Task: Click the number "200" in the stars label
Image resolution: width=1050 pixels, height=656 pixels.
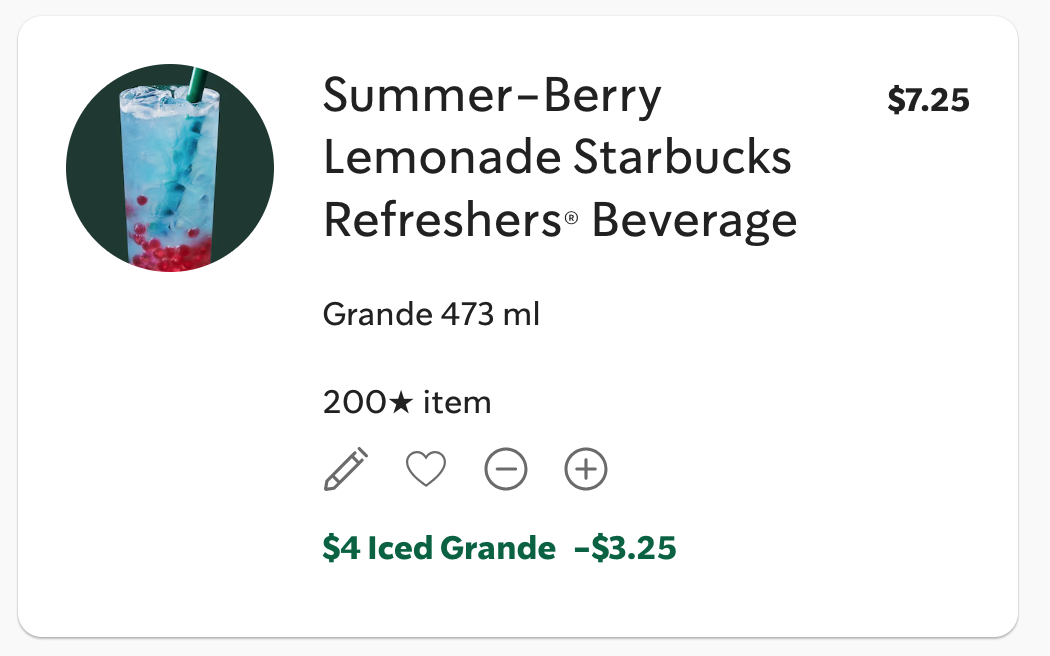Action: pos(354,403)
